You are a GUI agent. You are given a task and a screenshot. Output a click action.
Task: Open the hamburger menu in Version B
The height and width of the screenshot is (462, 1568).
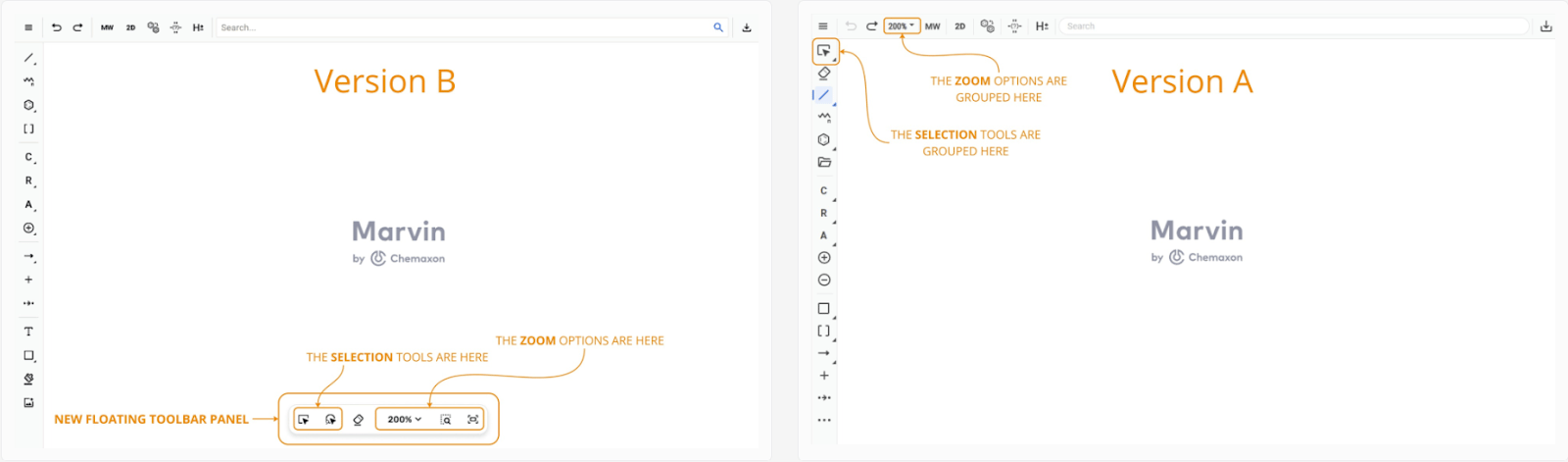pos(28,27)
